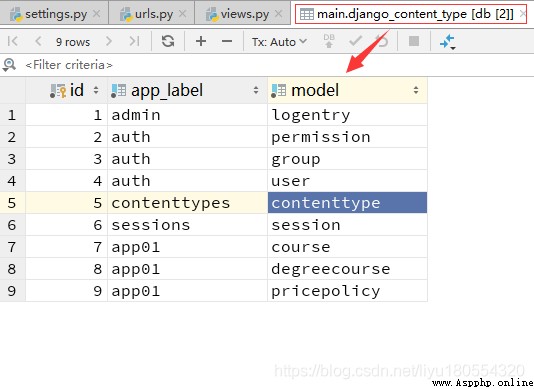Click the filter search magnifier icon
This screenshot has height=389, width=534.
[x=9, y=65]
